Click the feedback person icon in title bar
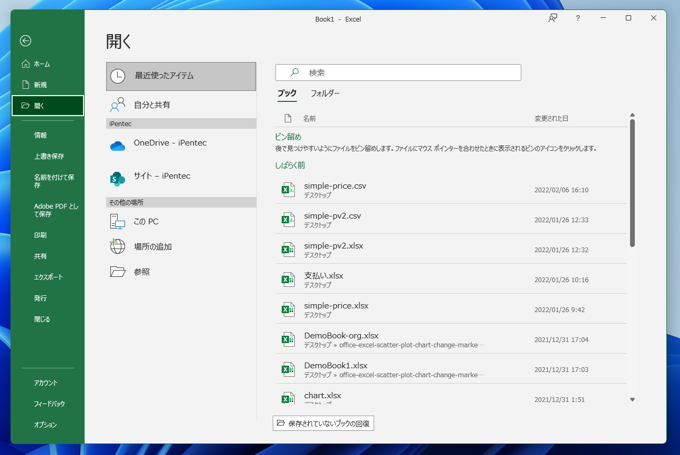680x455 pixels. 552,18
